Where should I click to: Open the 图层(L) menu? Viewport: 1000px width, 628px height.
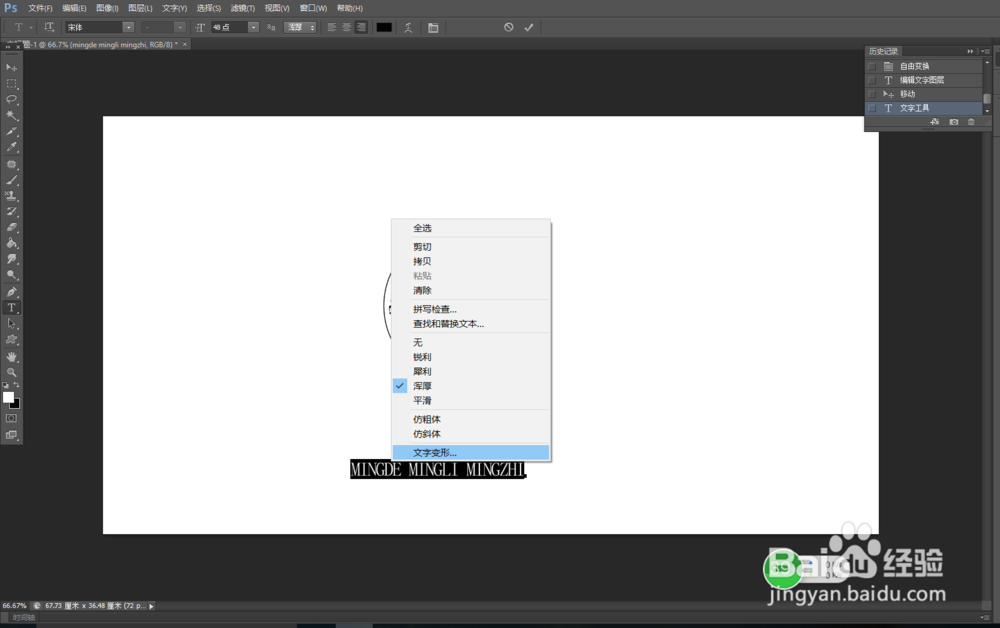(x=140, y=8)
